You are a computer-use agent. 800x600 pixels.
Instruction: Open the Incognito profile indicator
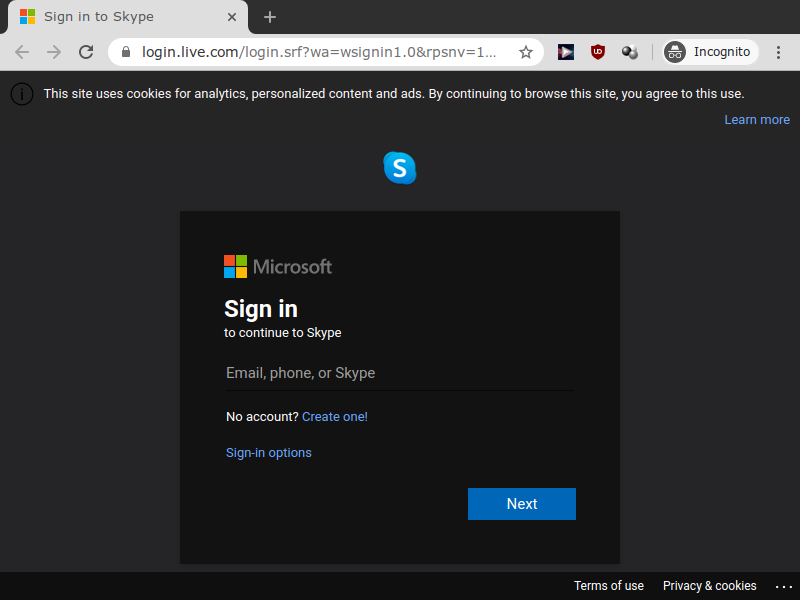[x=710, y=52]
